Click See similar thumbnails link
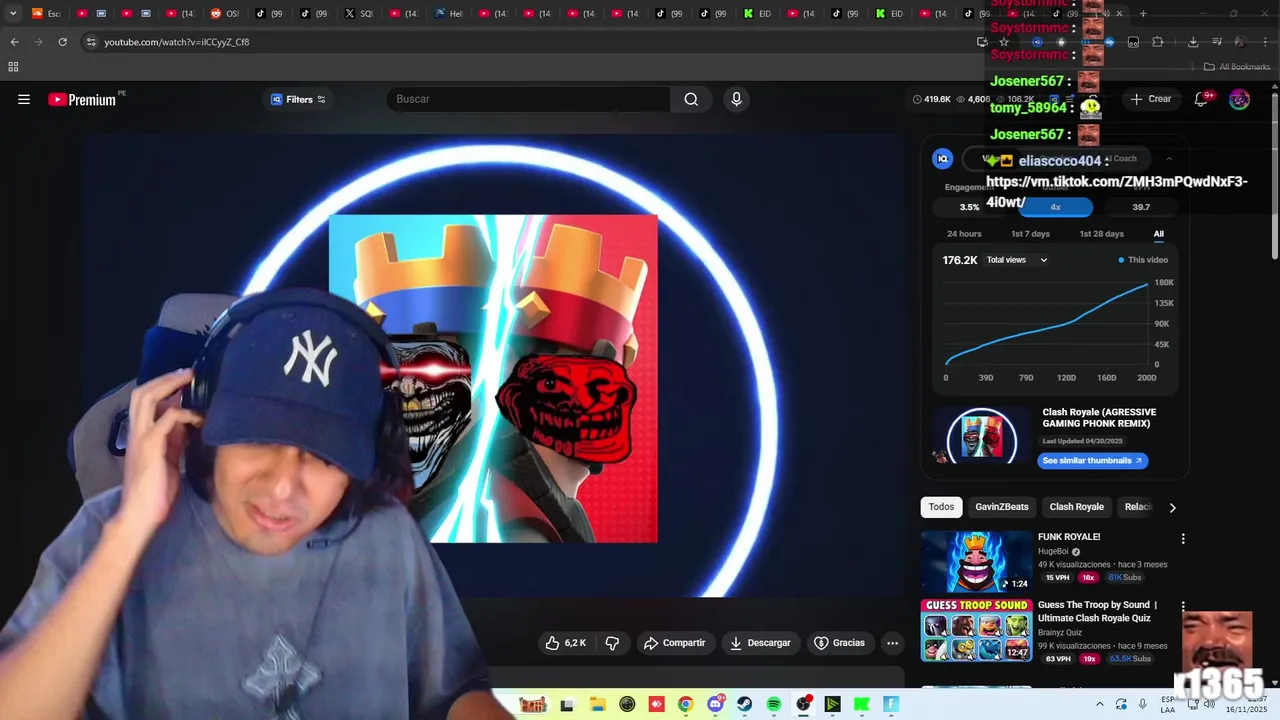The height and width of the screenshot is (720, 1280). [x=1092, y=461]
